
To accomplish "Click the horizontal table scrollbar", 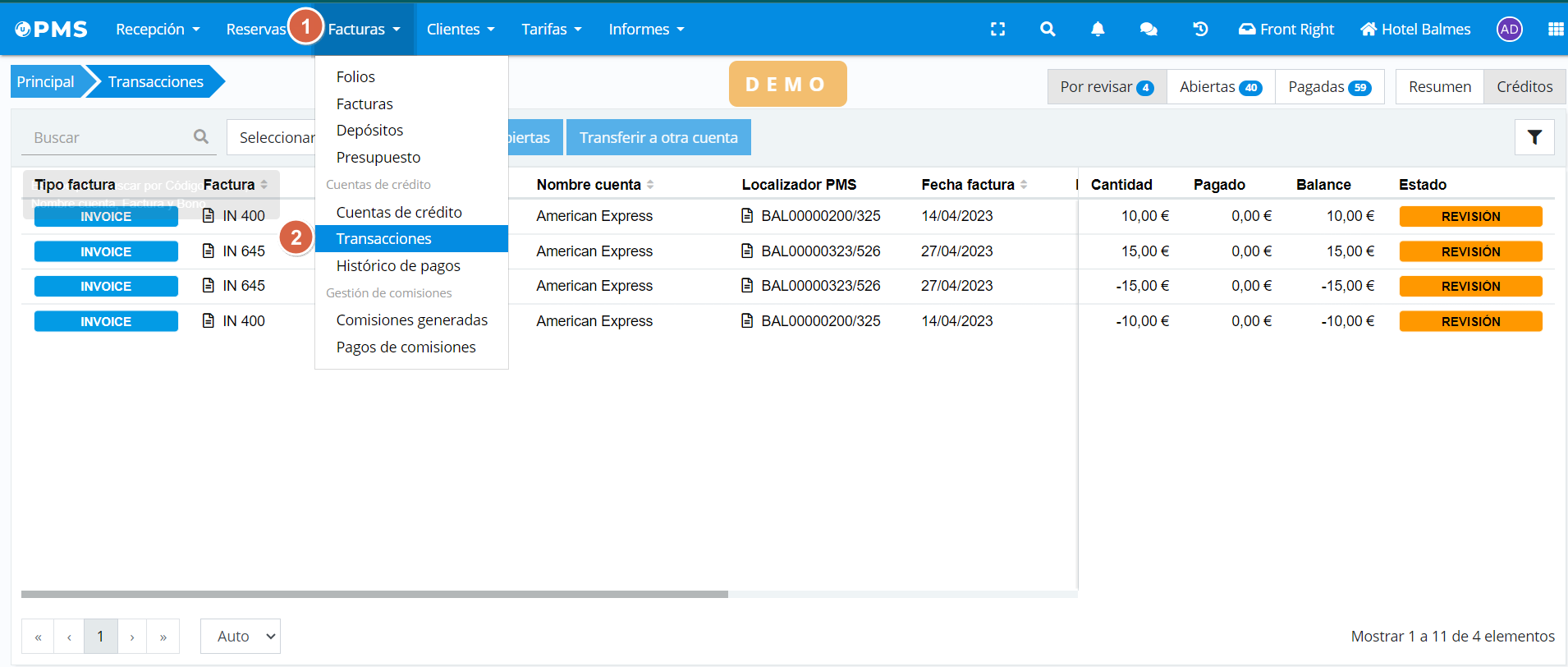I will click(374, 594).
